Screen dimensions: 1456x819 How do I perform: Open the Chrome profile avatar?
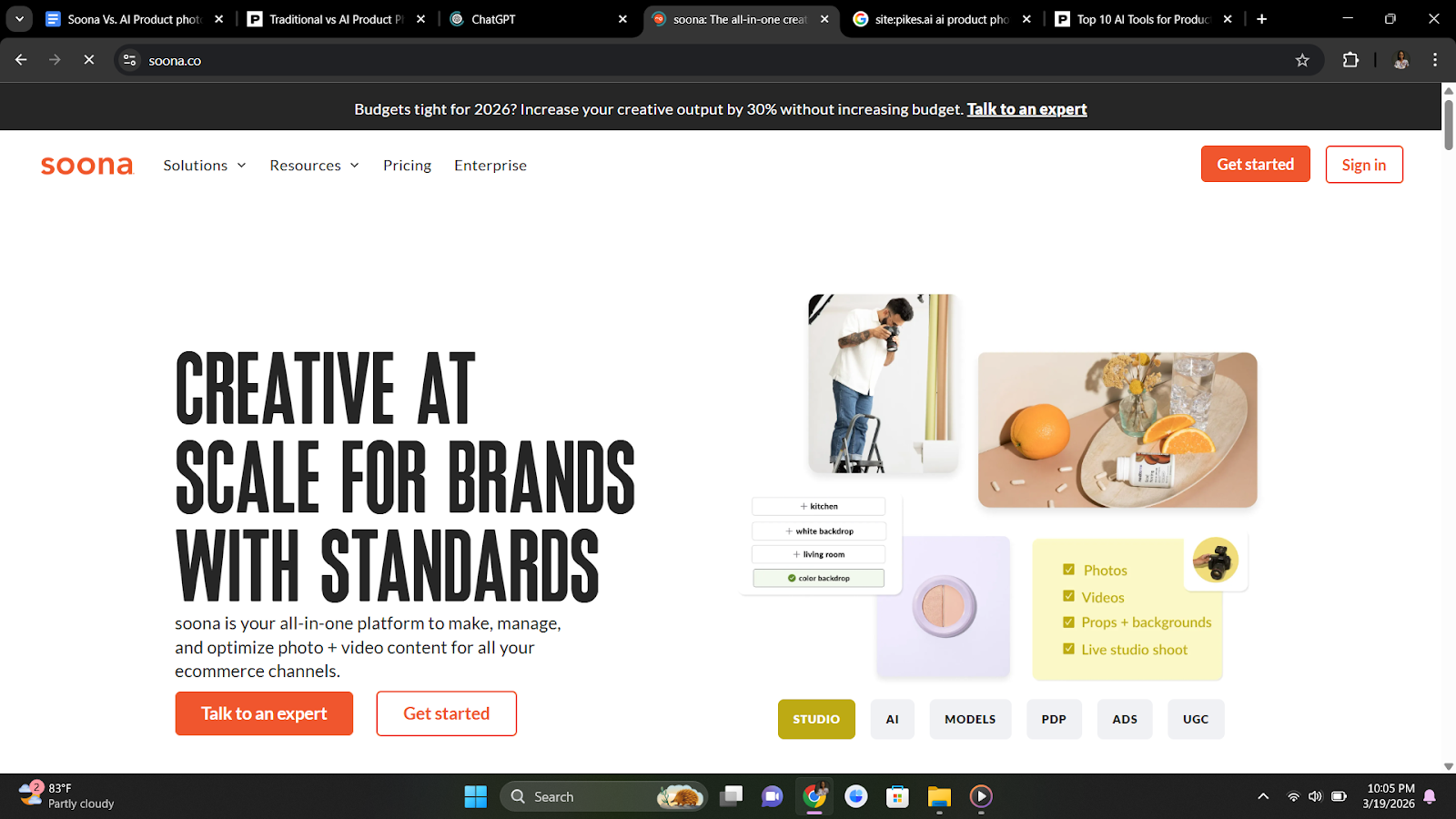click(x=1401, y=60)
